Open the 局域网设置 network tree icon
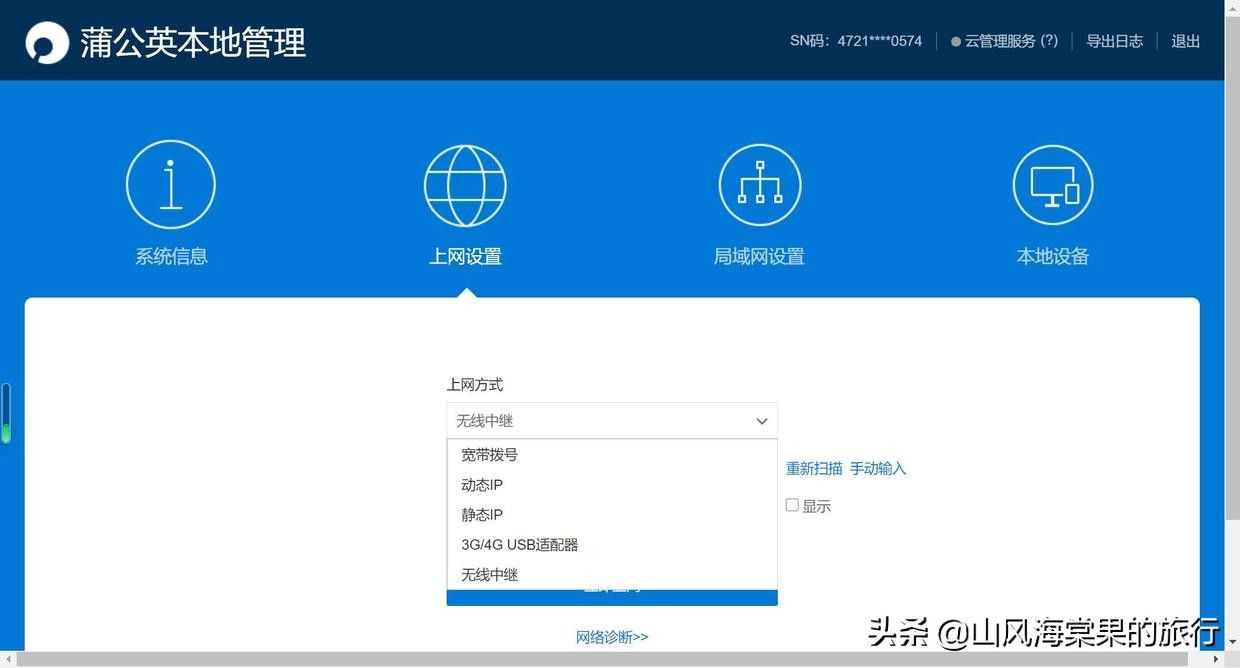The image size is (1240, 668). tap(760, 185)
